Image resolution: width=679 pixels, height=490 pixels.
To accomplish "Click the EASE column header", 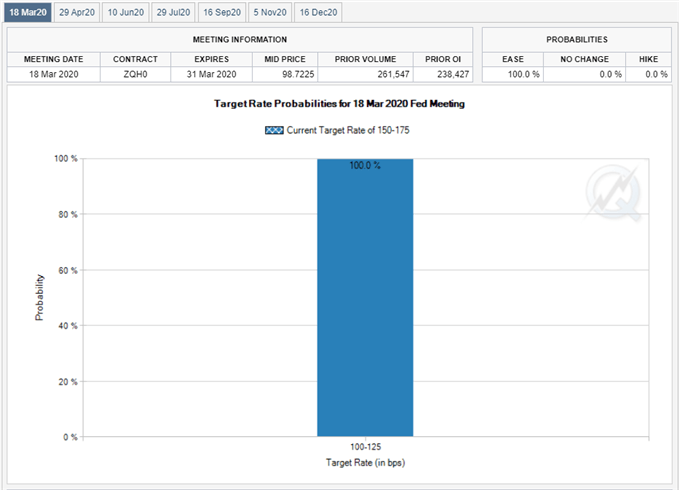I will tap(513, 59).
